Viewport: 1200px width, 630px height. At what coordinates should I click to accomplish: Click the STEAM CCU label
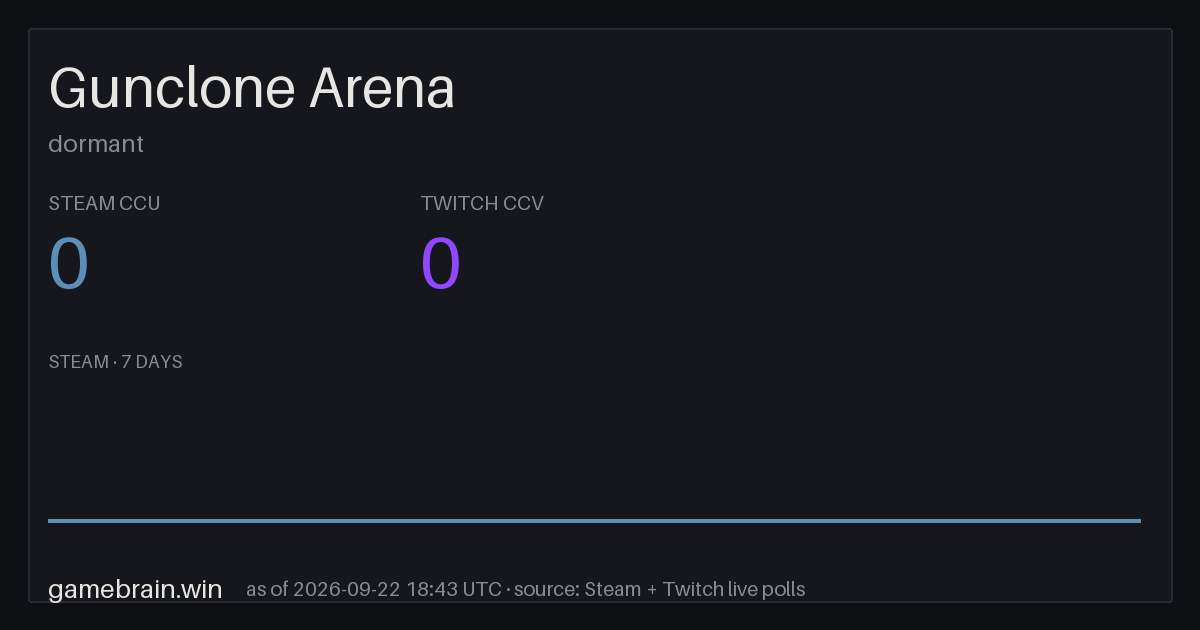pos(104,203)
